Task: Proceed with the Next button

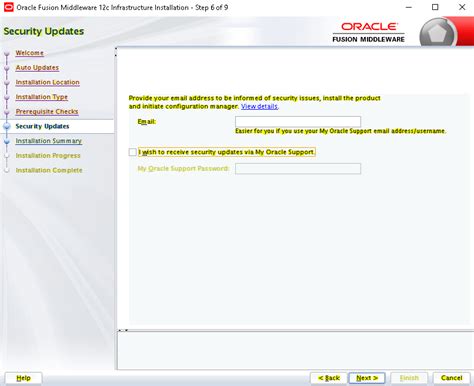Action: [367, 378]
